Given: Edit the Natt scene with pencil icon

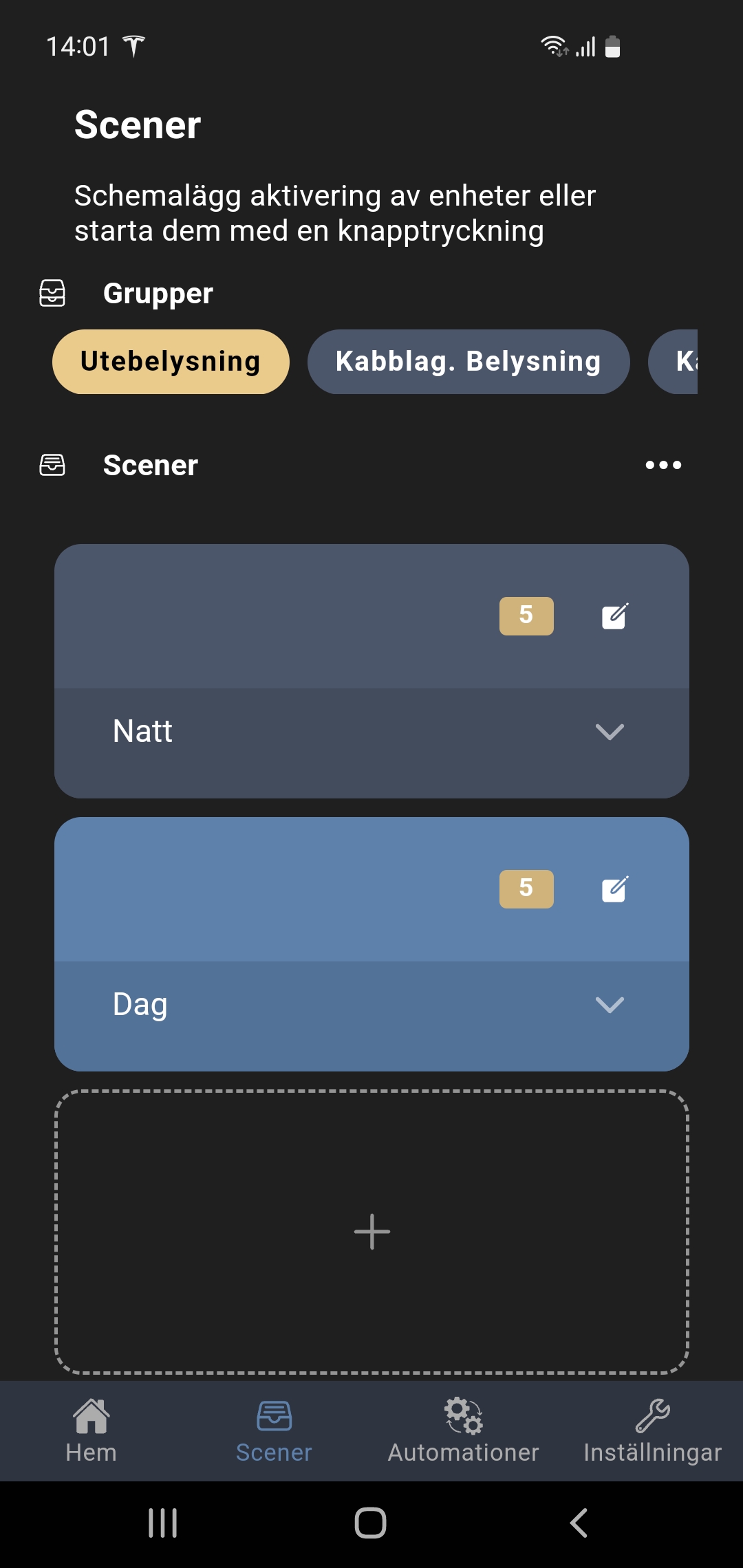Looking at the screenshot, I should point(614,616).
